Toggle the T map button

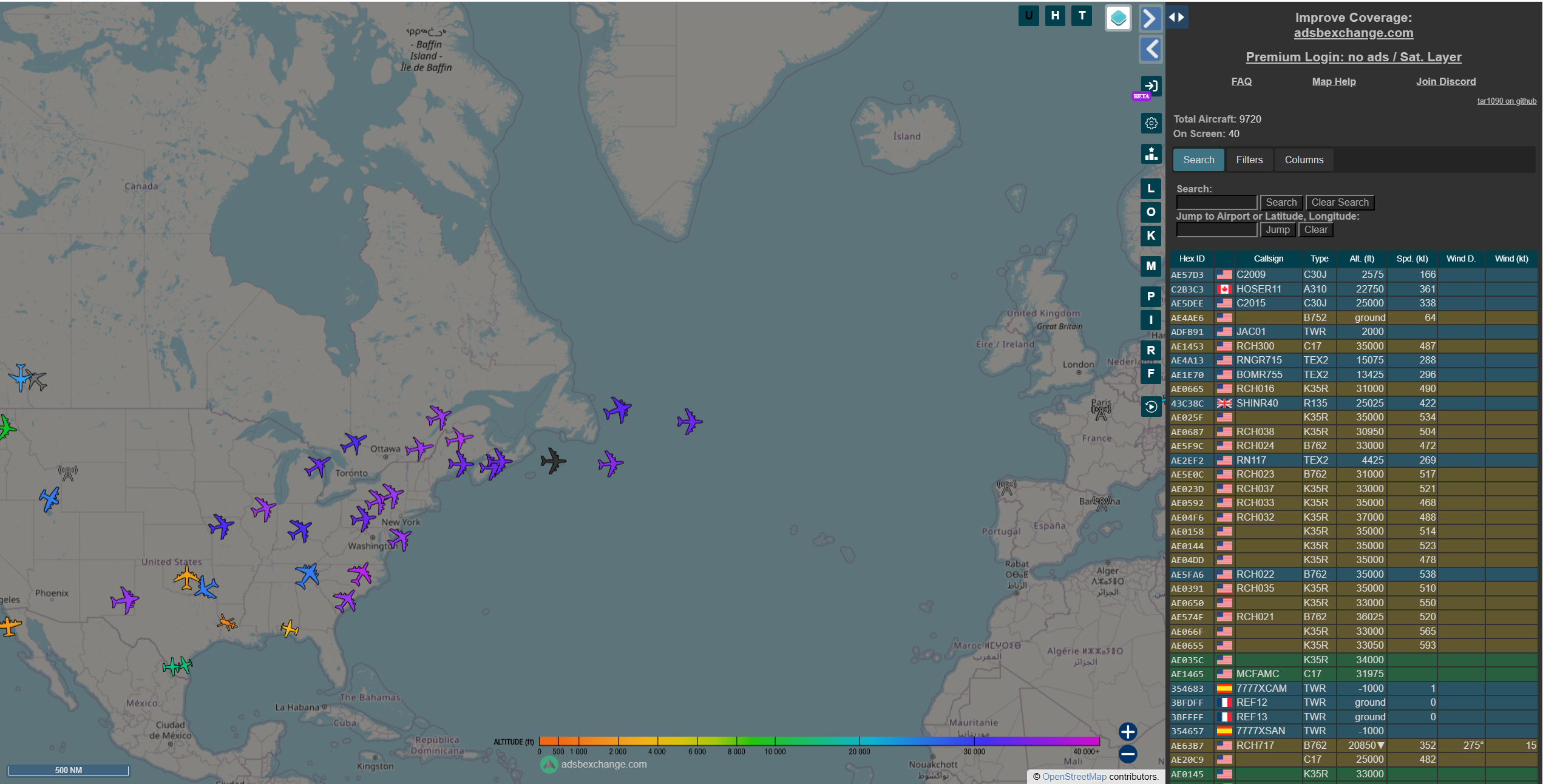tap(1082, 16)
